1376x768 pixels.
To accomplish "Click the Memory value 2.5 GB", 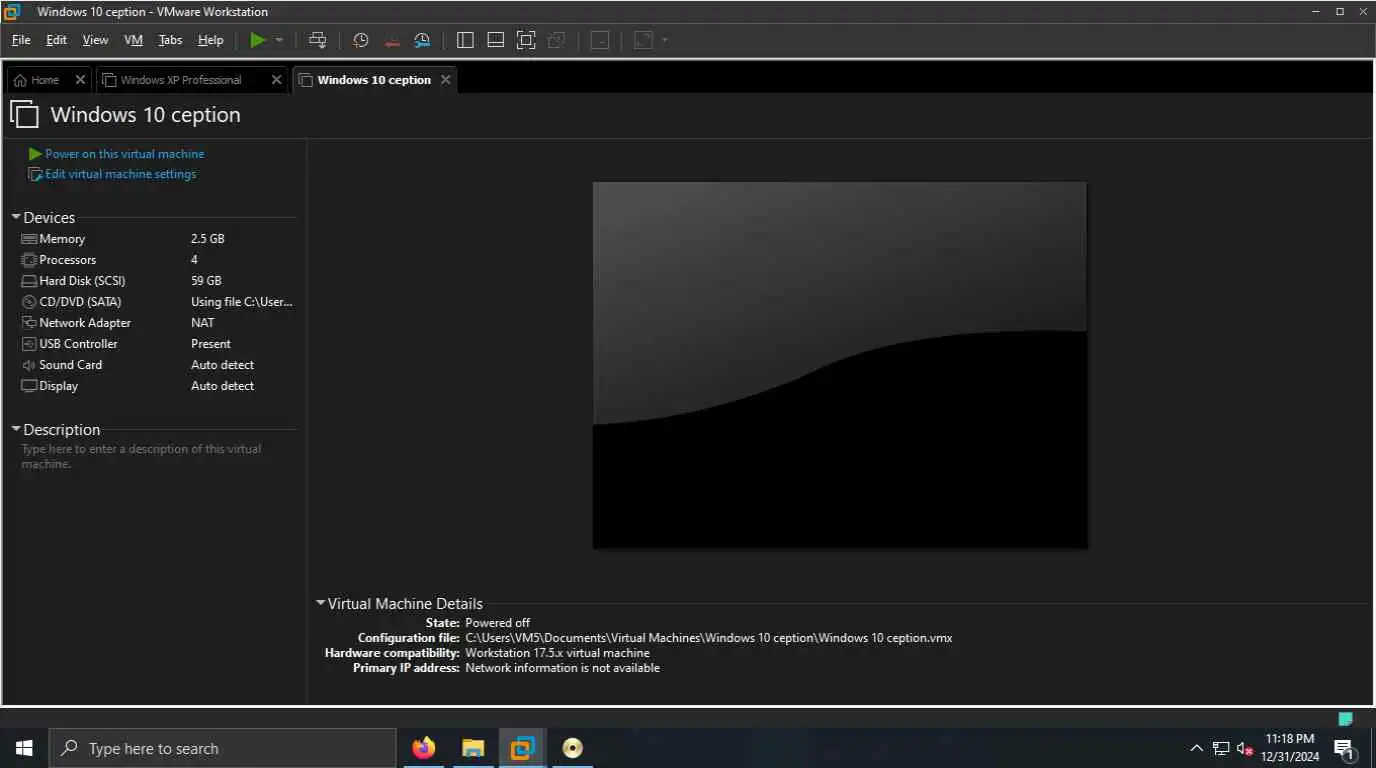I will click(208, 239).
